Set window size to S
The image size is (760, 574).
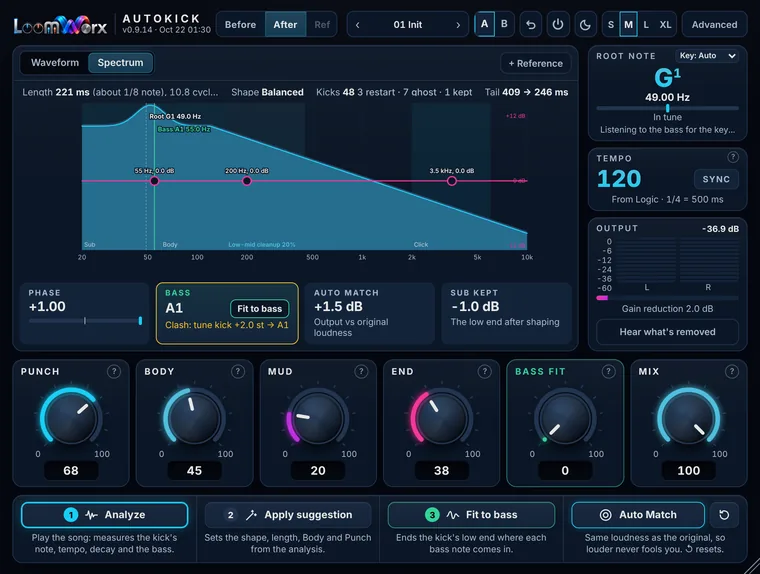[x=611, y=24]
